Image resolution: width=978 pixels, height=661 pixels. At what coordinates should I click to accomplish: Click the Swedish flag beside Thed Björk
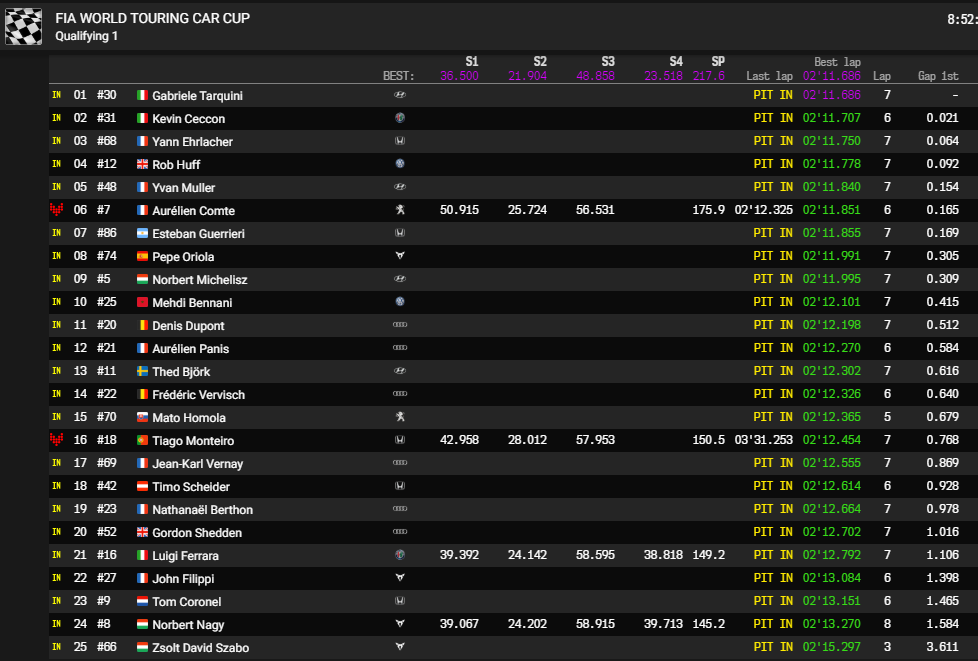click(142, 371)
